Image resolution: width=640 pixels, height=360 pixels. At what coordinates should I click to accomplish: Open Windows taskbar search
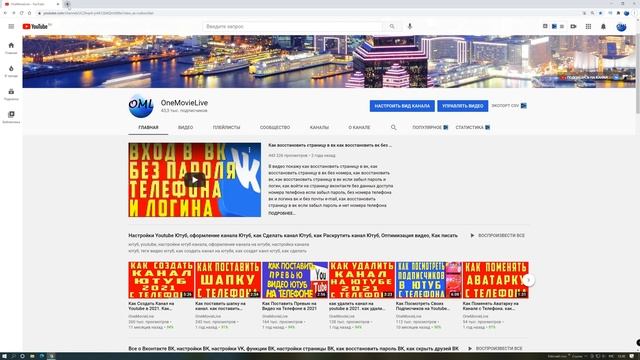(x=13, y=356)
